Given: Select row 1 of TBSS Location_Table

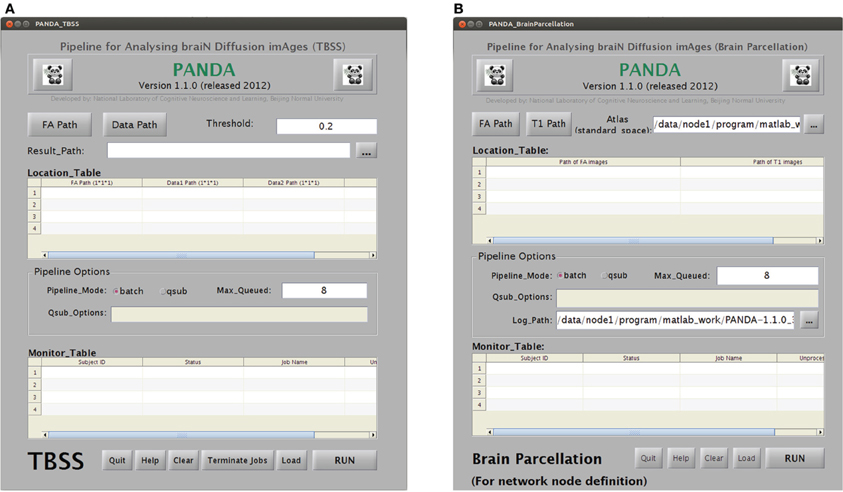Looking at the screenshot, I should tap(34, 193).
